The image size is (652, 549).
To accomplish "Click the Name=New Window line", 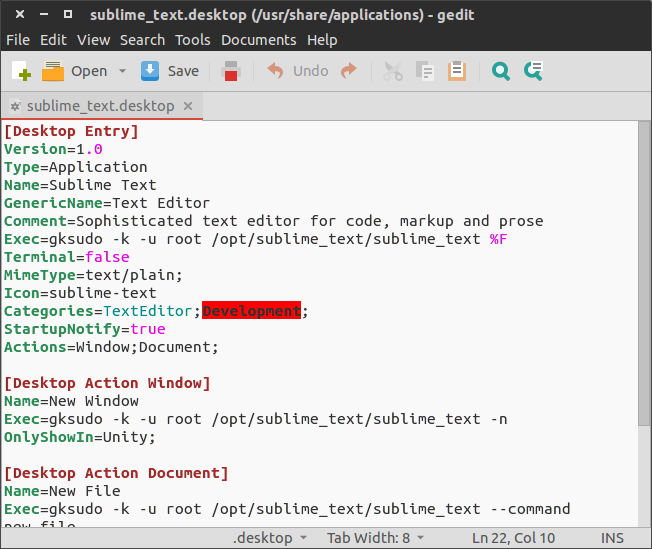I will 72,401.
